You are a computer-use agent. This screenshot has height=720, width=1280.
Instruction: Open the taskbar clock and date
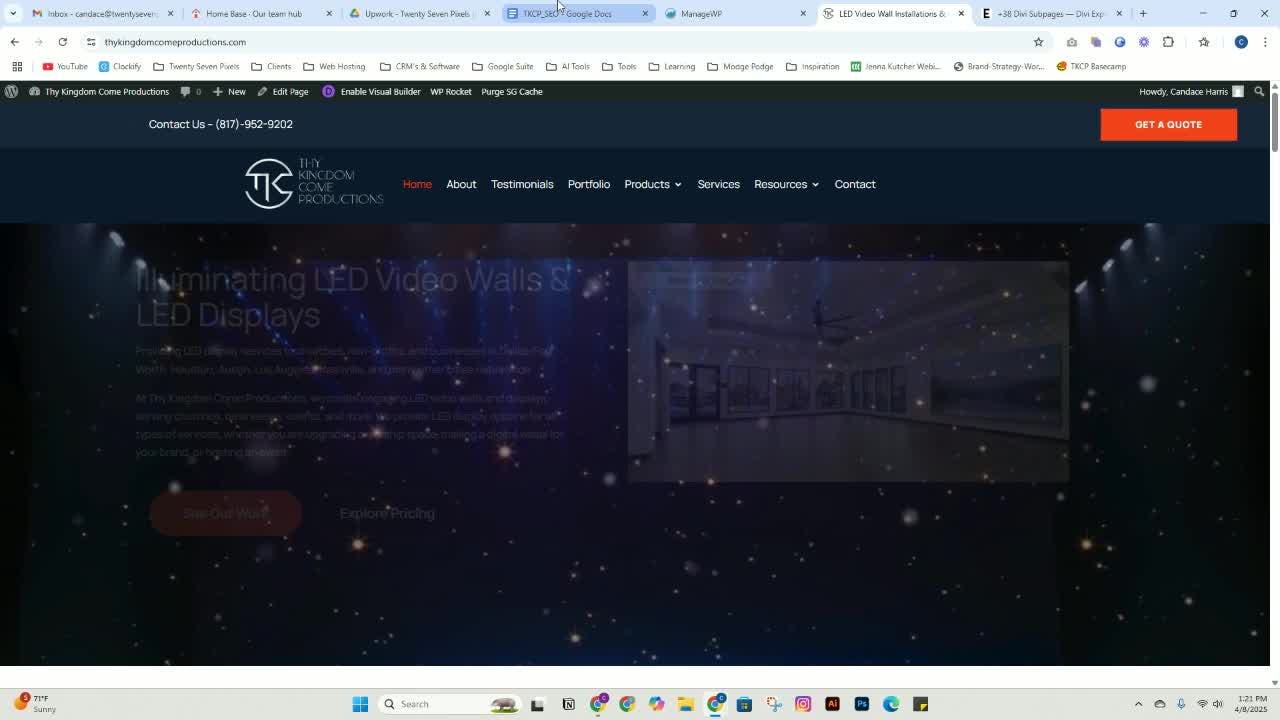(x=1252, y=704)
